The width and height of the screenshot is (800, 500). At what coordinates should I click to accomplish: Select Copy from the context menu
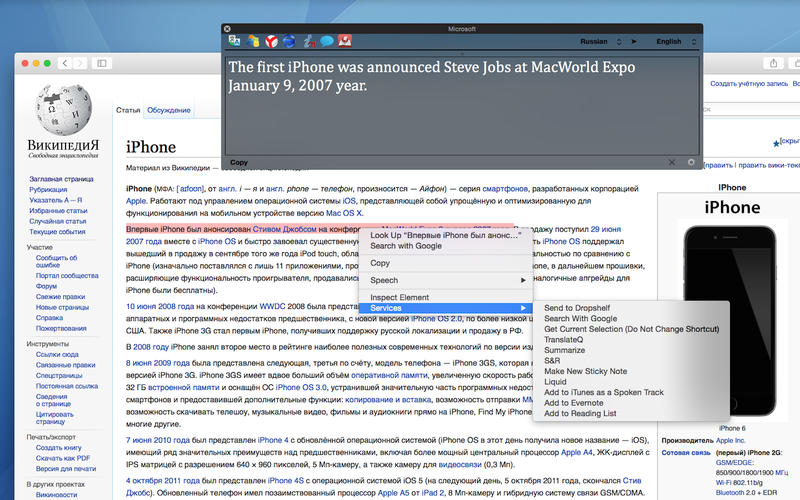coord(445,263)
